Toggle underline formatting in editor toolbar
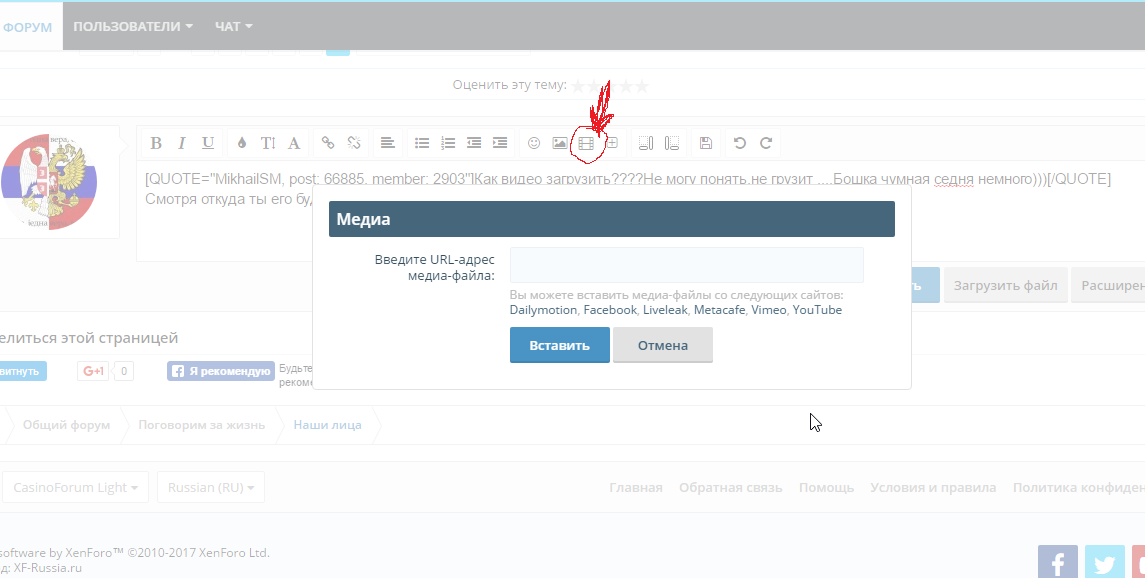Screen dimensions: 1145x578 click(208, 143)
